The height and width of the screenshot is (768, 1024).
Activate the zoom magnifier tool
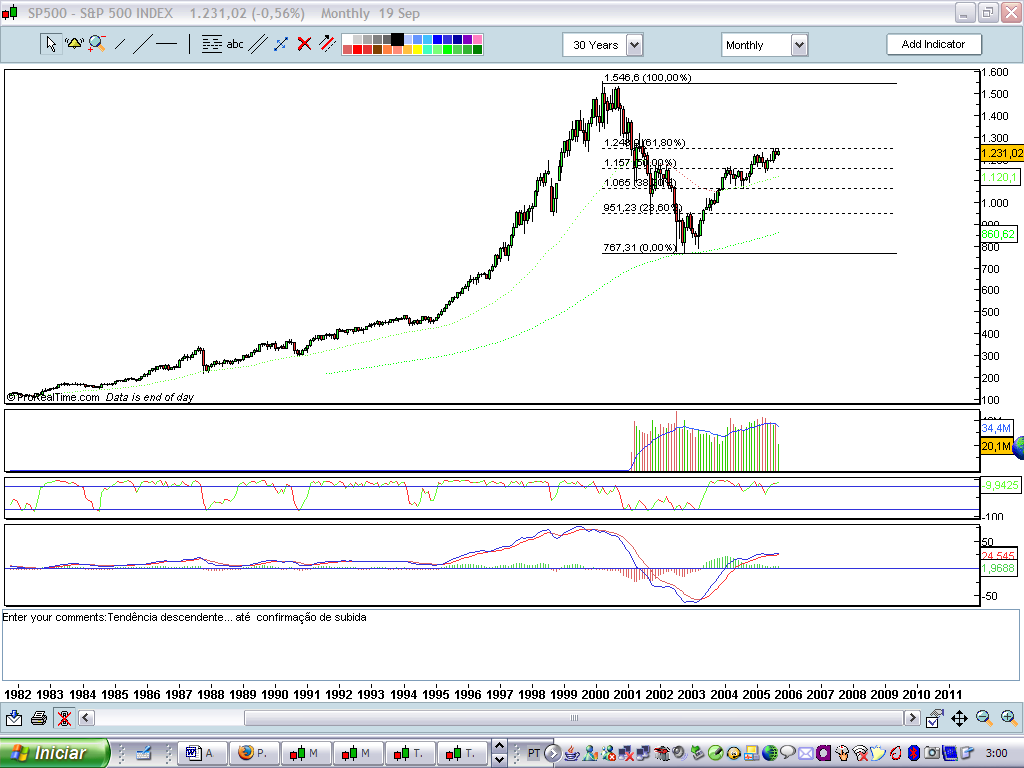tap(95, 44)
